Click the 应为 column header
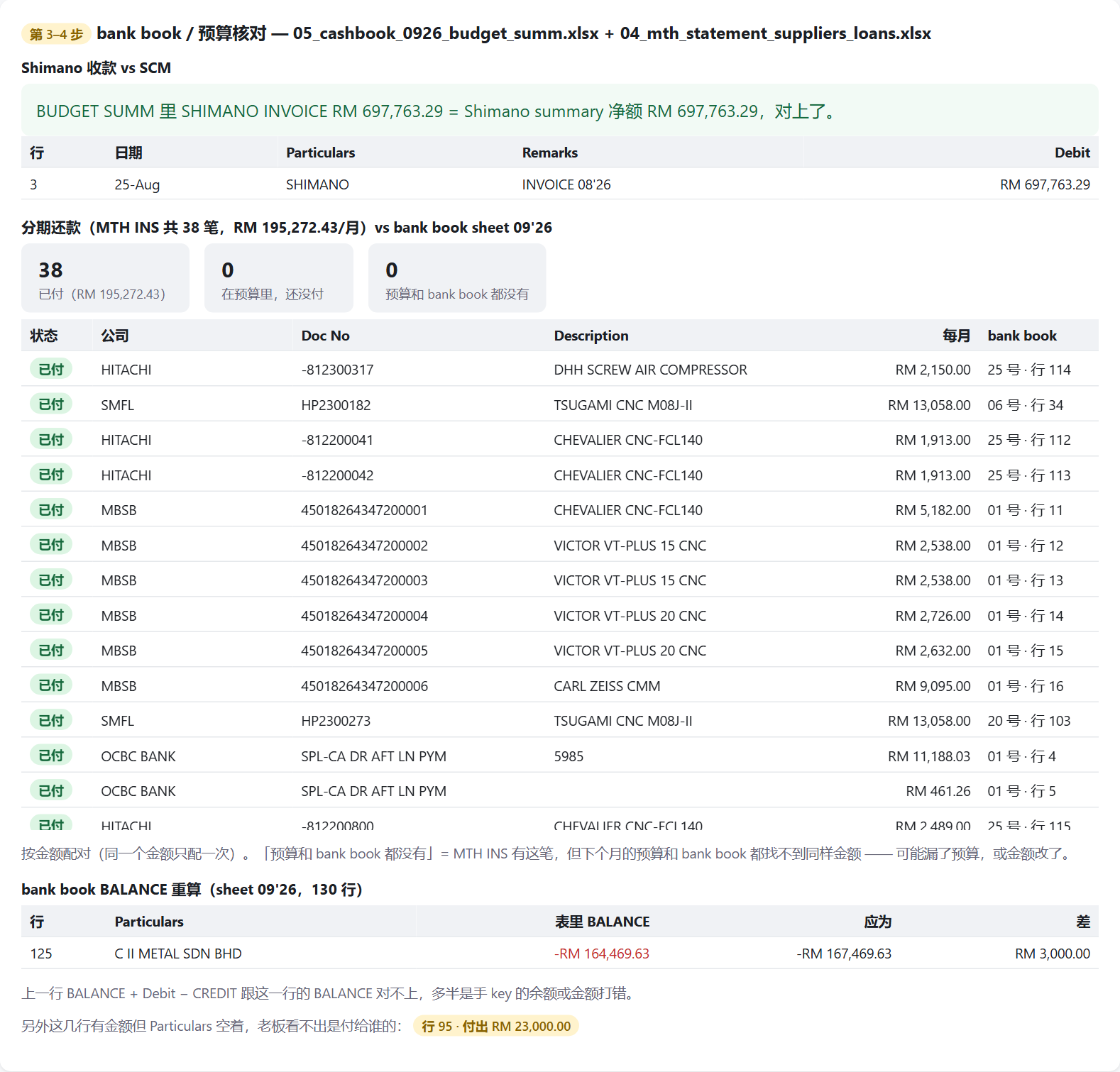Viewport: 1120px width, 1072px height. point(877,922)
